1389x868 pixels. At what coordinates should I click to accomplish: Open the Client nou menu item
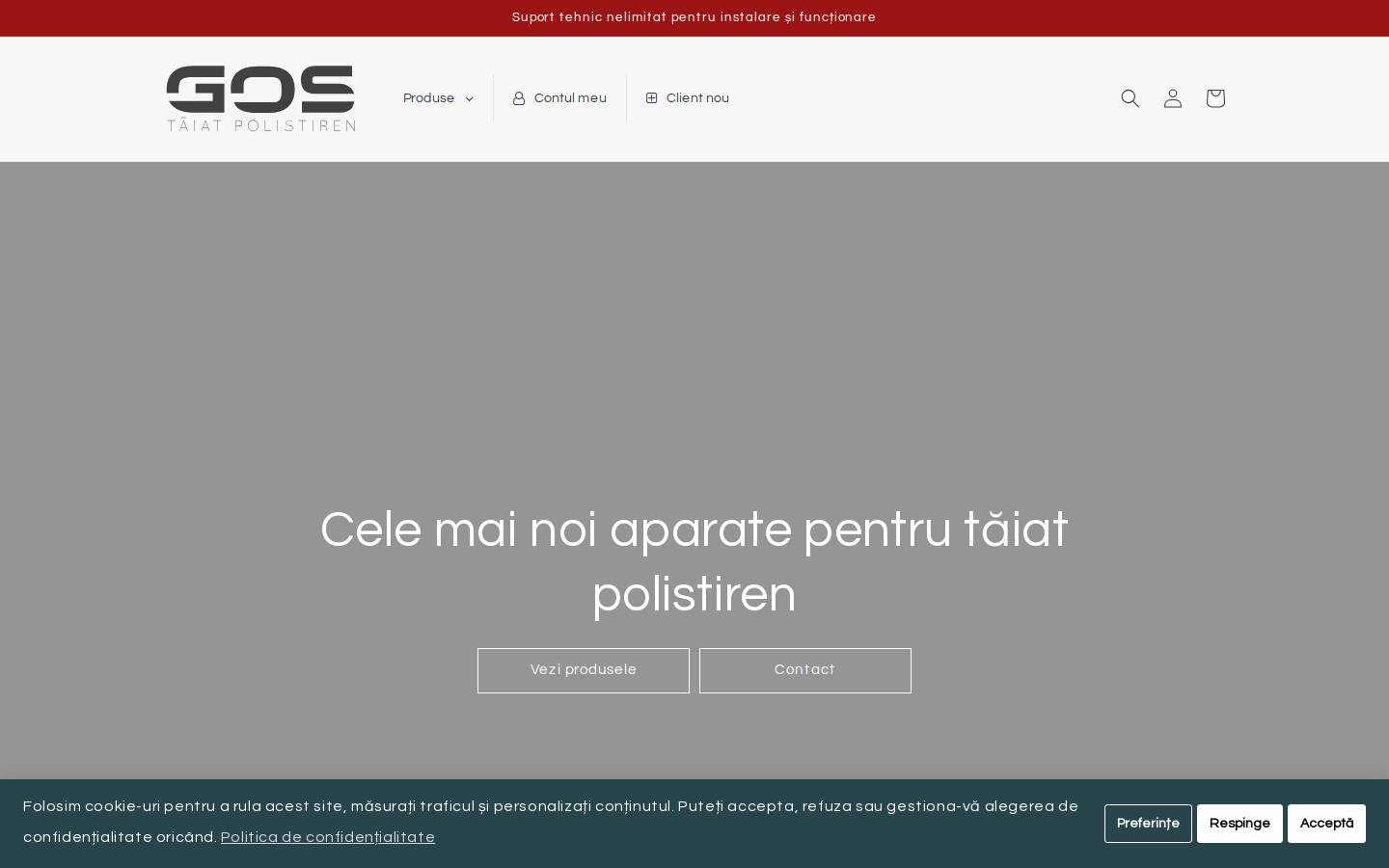(688, 98)
